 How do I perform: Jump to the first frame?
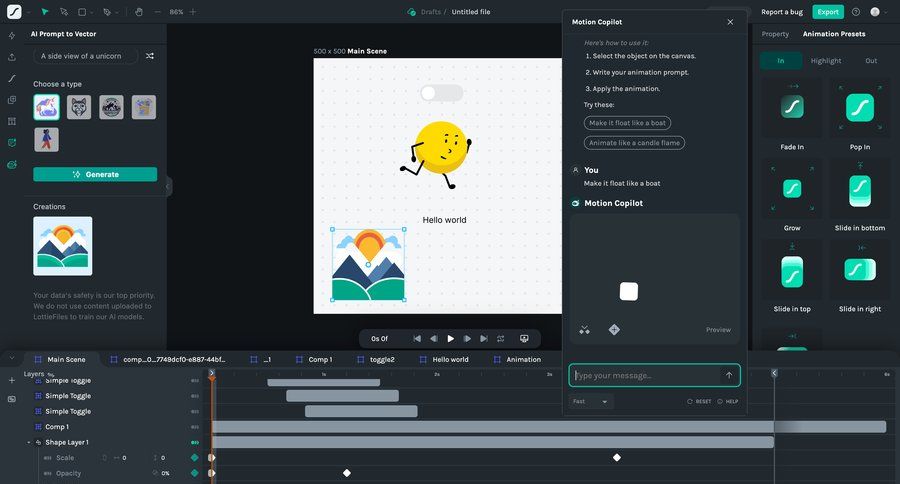[417, 339]
